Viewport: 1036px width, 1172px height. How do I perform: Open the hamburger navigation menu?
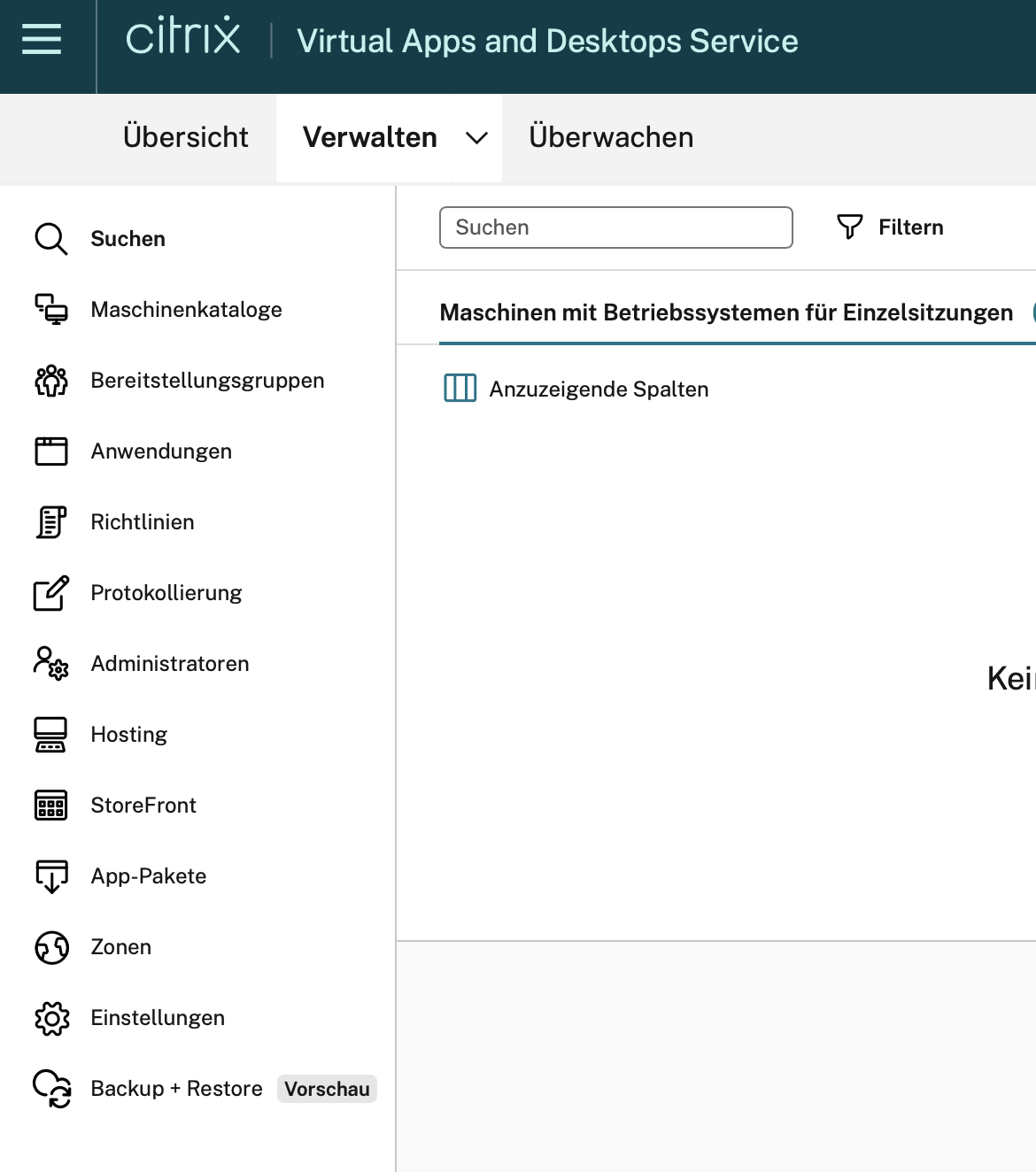point(42,39)
